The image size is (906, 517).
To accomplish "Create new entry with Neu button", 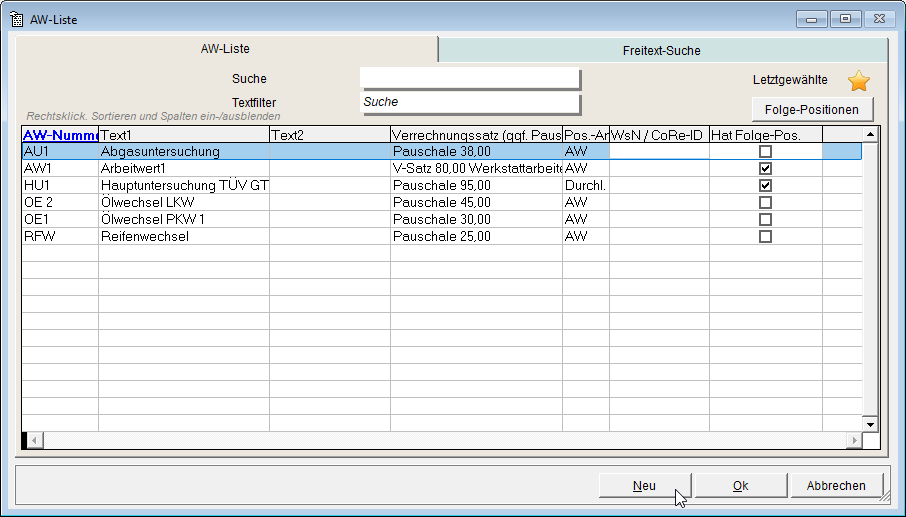I will tap(644, 485).
